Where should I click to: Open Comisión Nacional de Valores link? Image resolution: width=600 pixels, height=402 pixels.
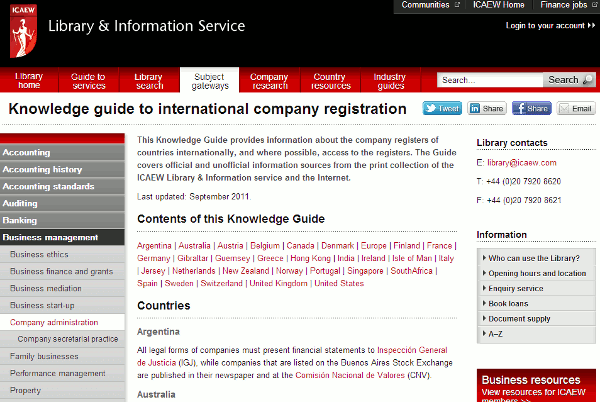350,375
